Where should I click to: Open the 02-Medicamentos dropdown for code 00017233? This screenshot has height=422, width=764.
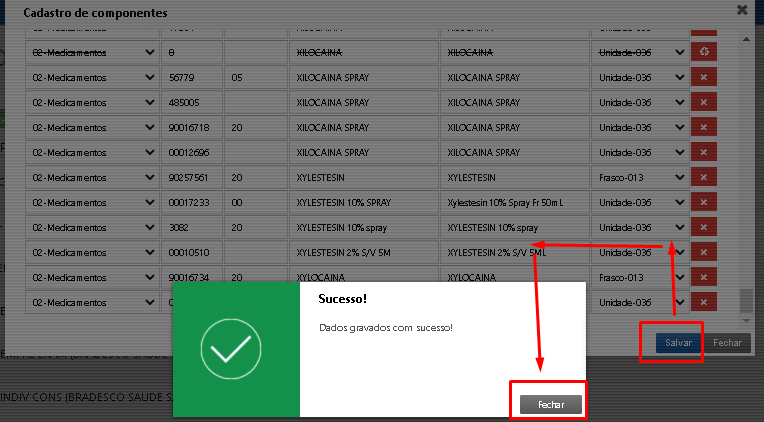(x=92, y=202)
